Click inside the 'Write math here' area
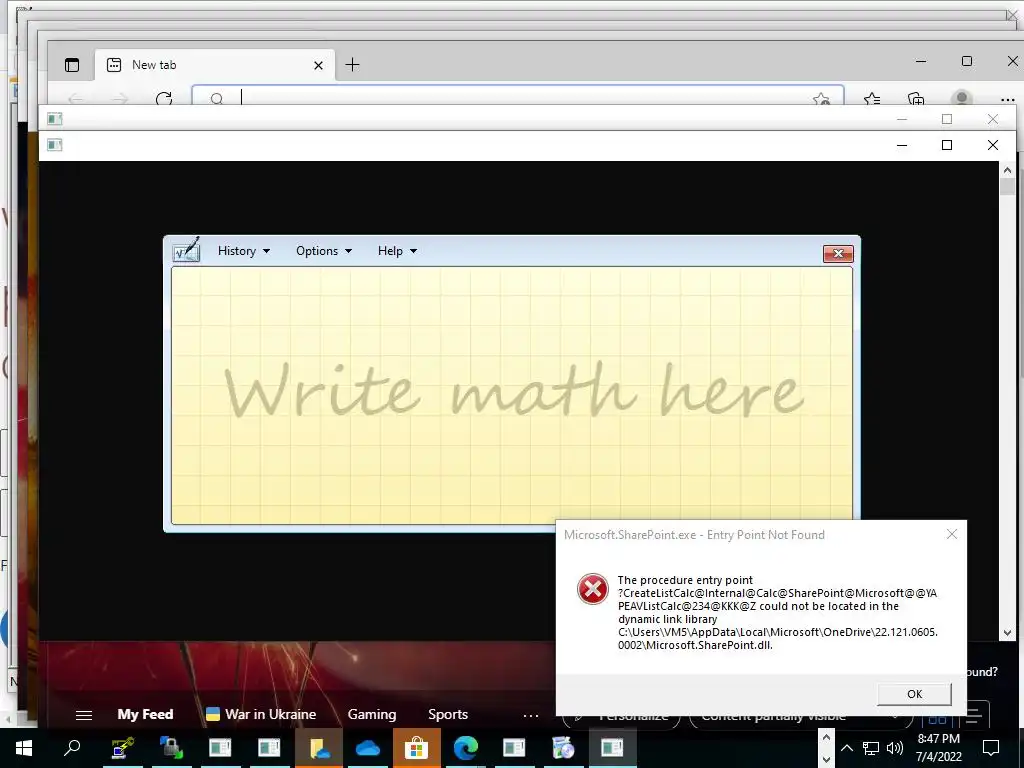 coord(512,395)
